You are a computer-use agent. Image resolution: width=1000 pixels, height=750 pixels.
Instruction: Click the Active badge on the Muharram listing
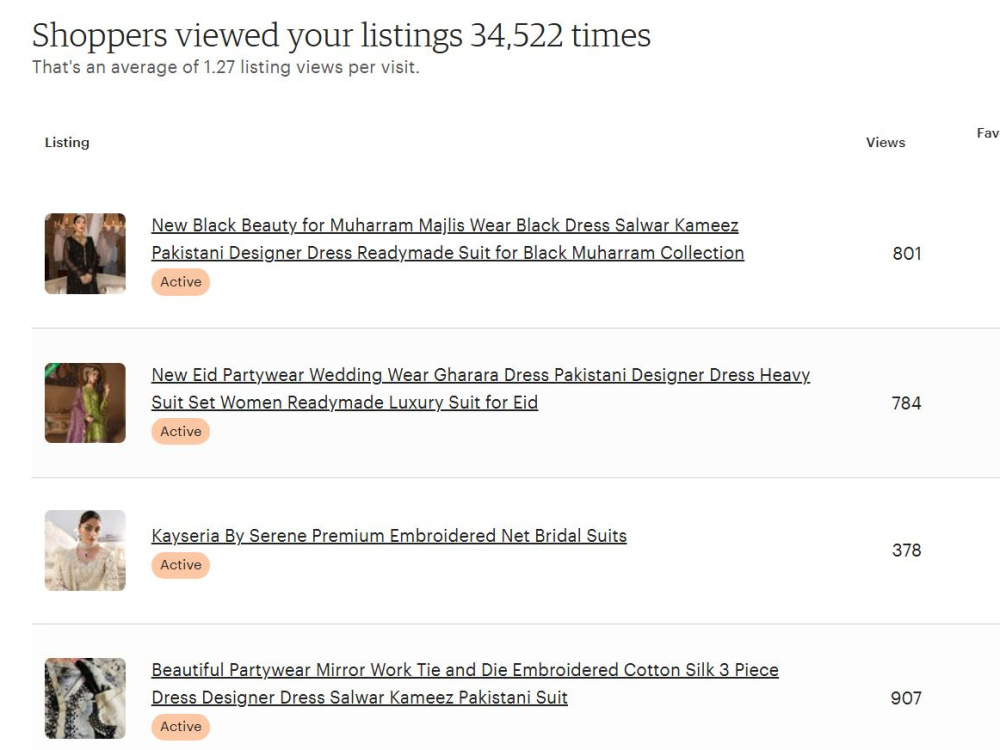click(180, 282)
